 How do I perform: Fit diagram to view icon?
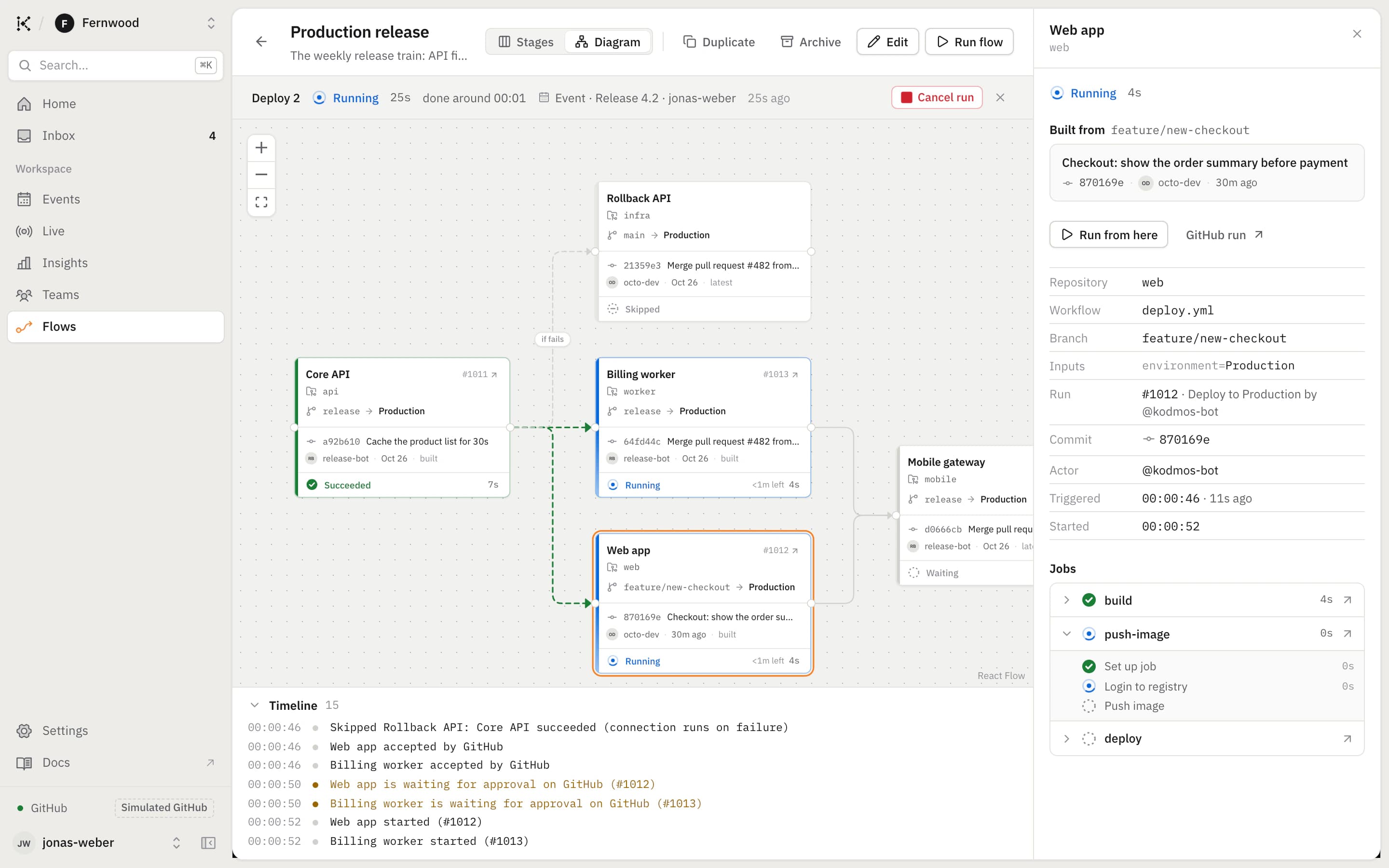click(x=261, y=202)
